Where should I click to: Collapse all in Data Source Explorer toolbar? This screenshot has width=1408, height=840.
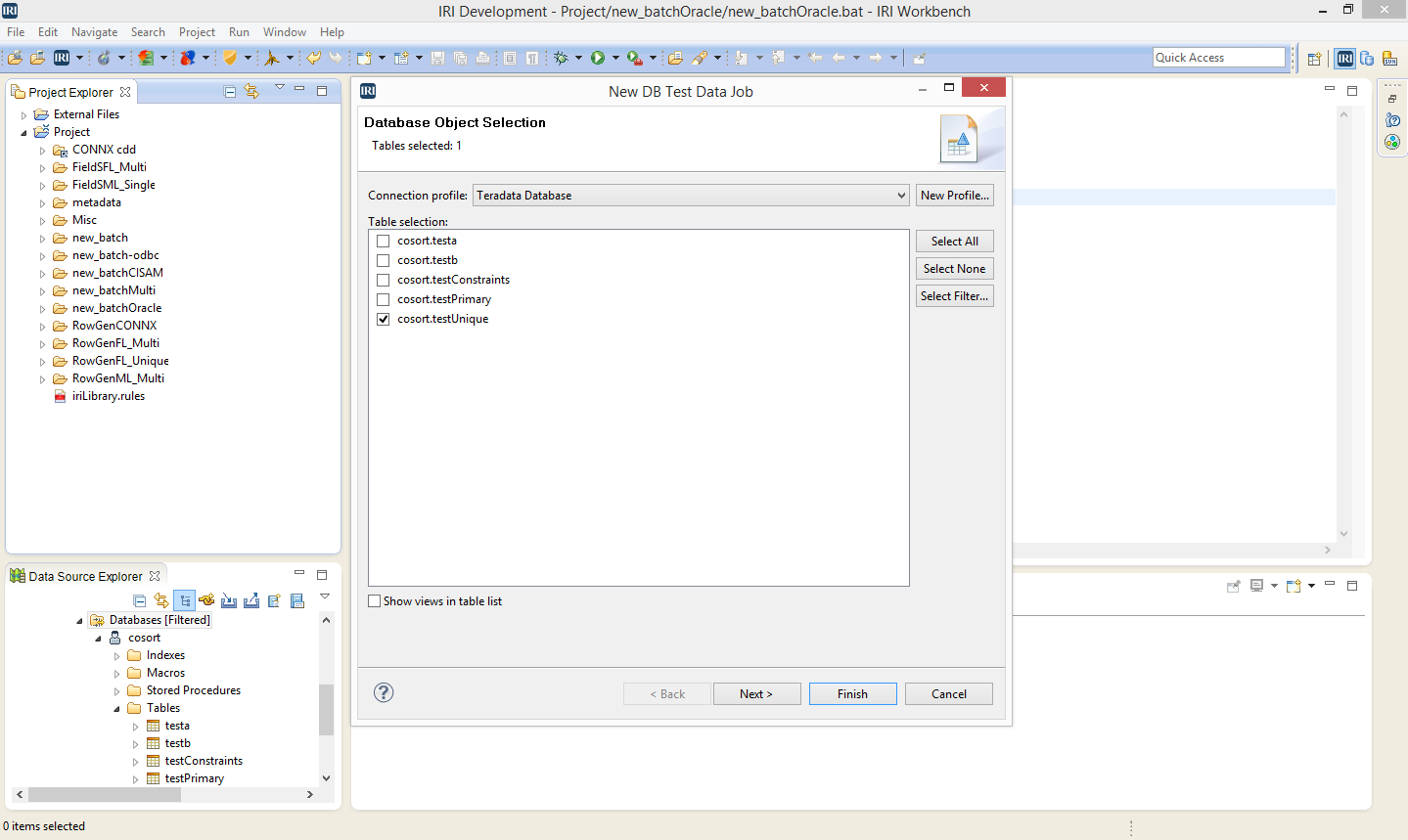(139, 600)
